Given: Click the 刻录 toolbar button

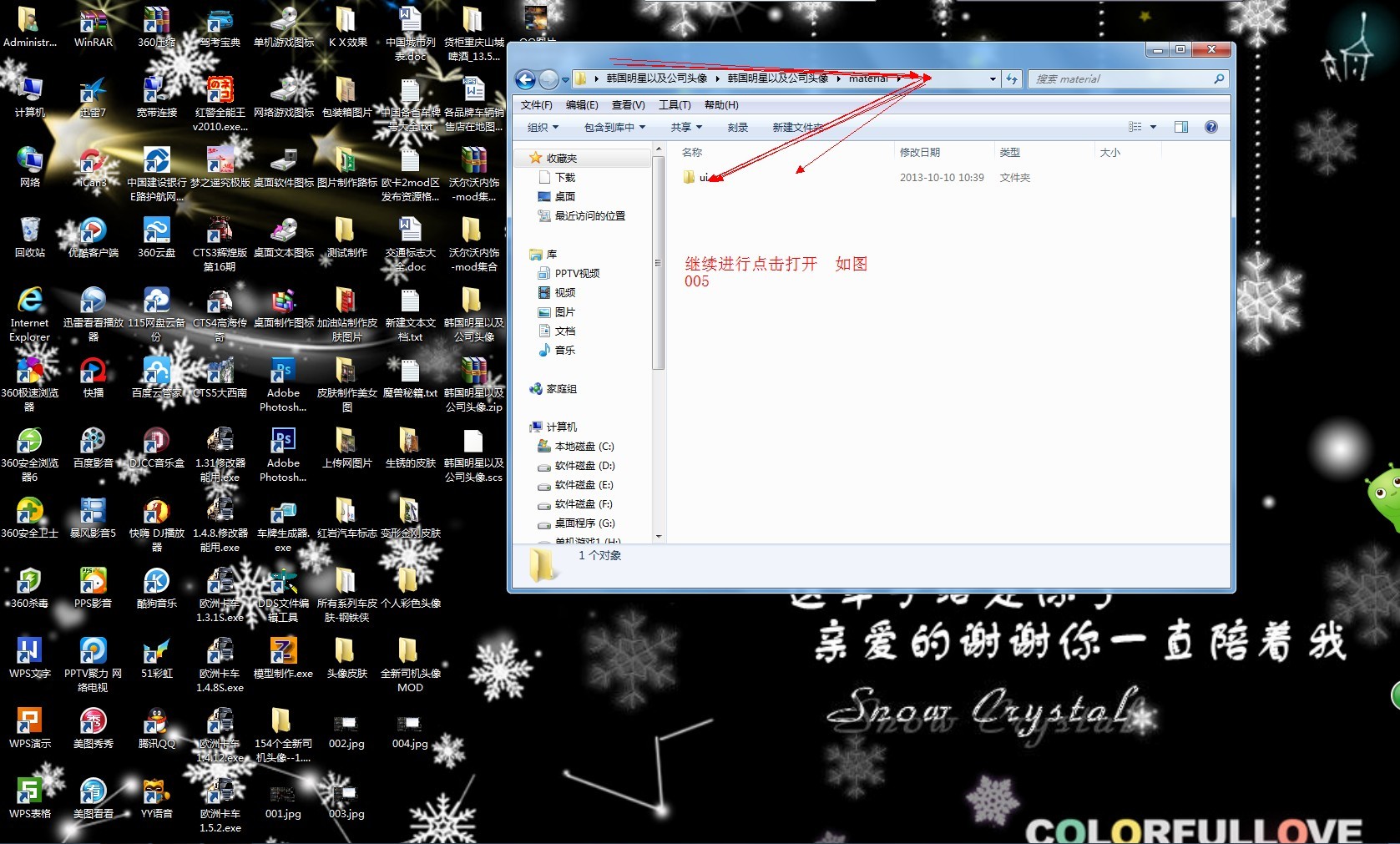Looking at the screenshot, I should [x=737, y=127].
